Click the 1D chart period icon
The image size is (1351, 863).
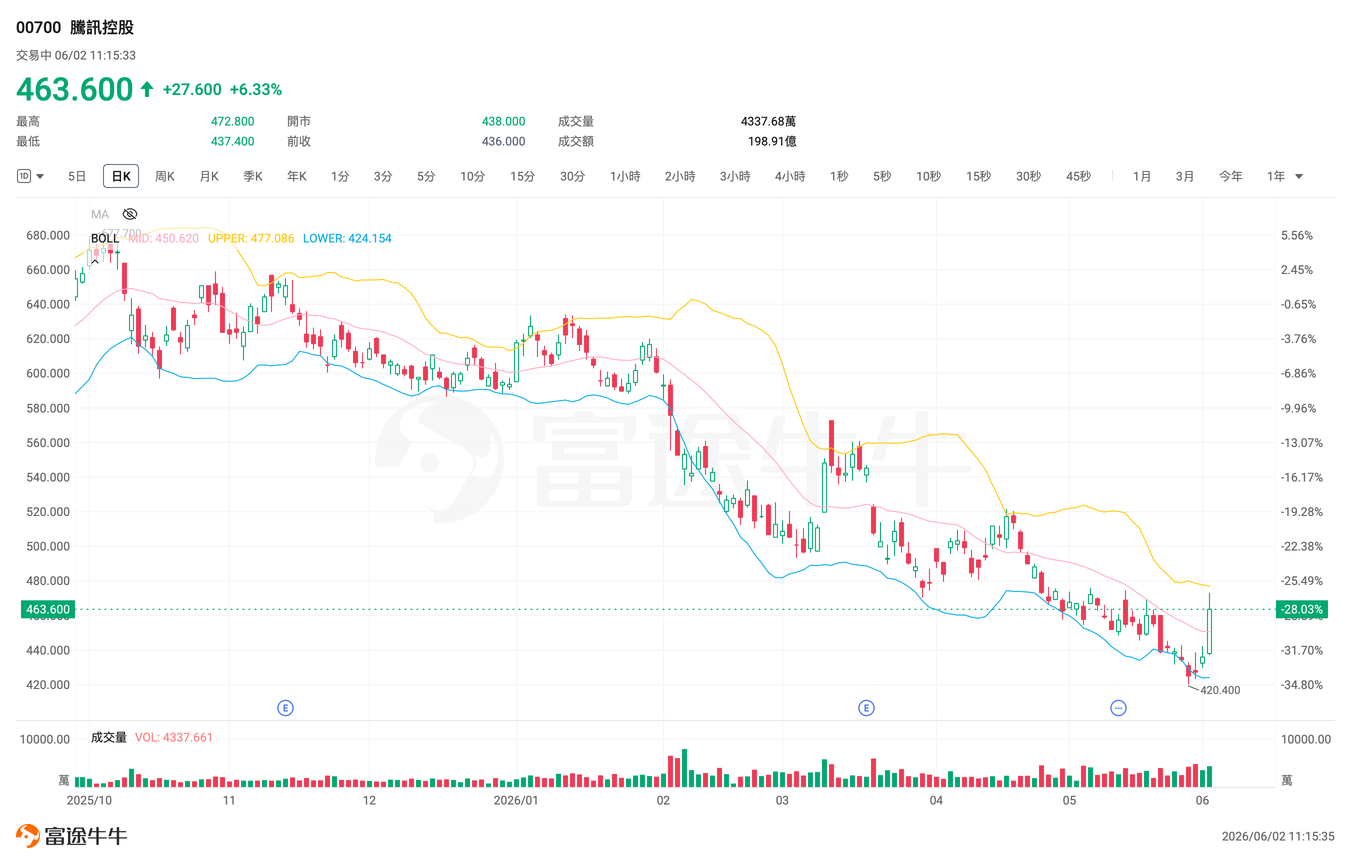click(x=24, y=176)
